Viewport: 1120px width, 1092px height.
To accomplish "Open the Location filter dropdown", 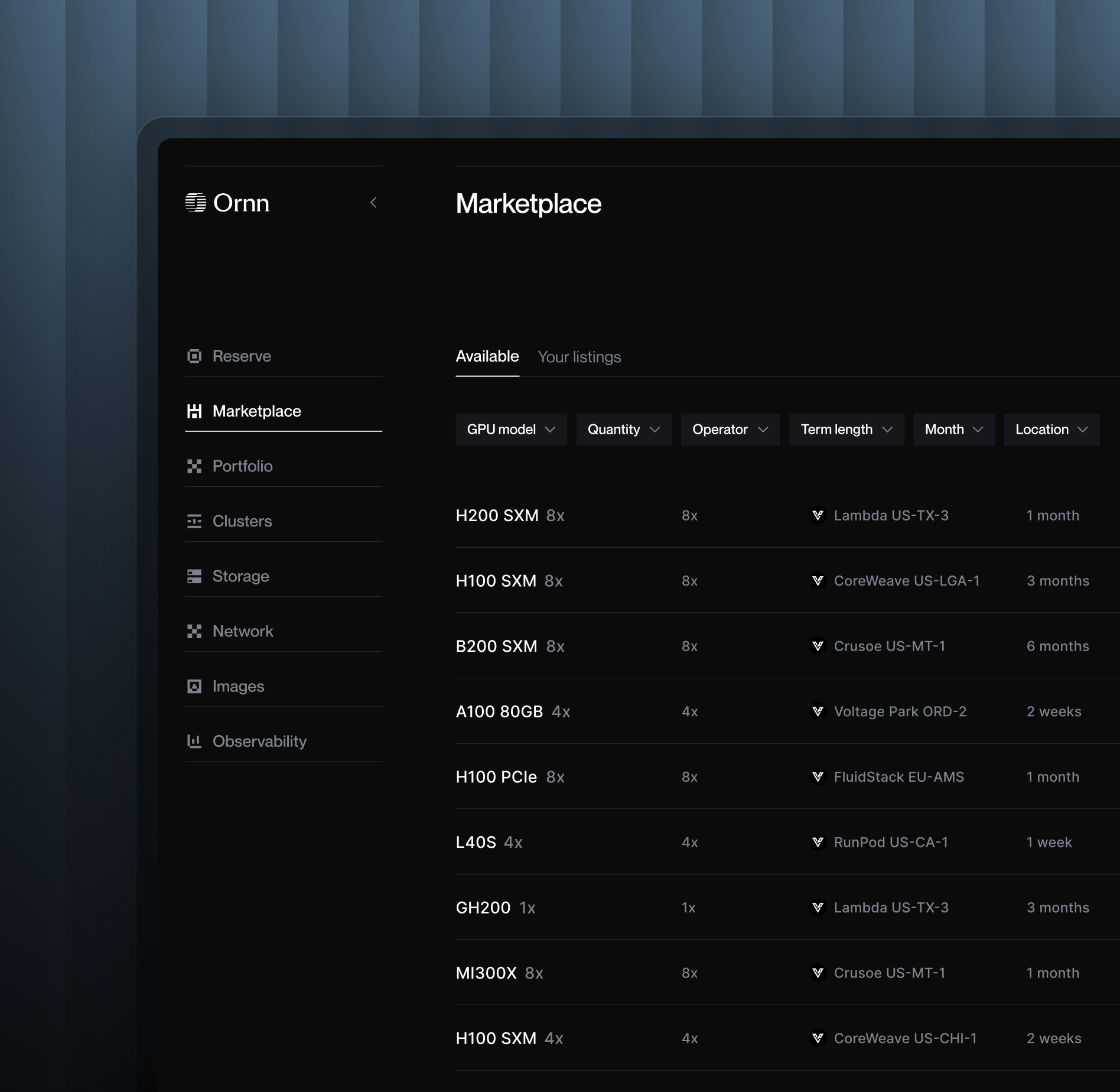I will (x=1051, y=429).
